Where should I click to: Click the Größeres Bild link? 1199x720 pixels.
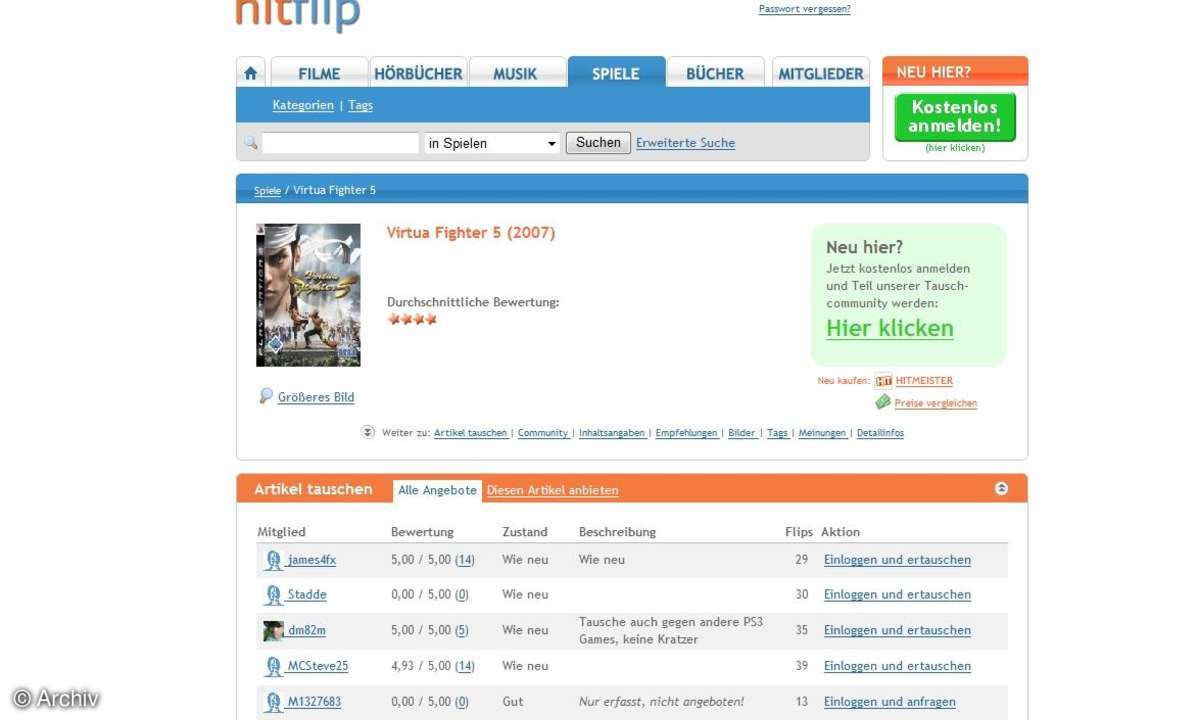click(316, 397)
